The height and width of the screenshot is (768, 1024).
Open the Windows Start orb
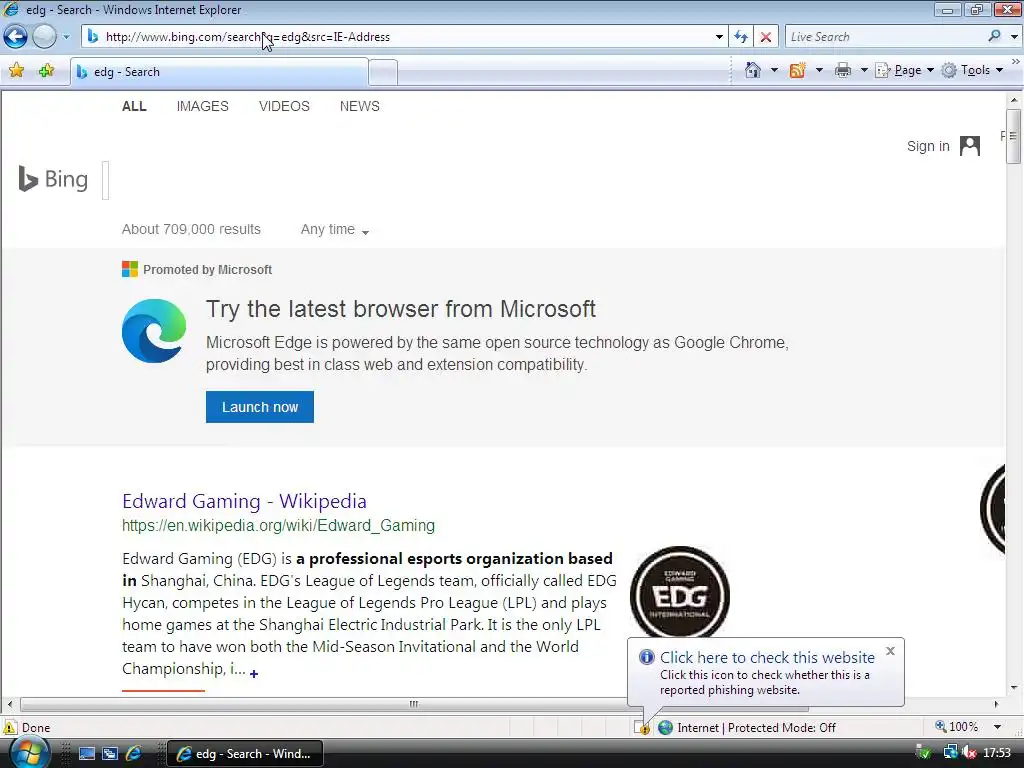click(30, 753)
